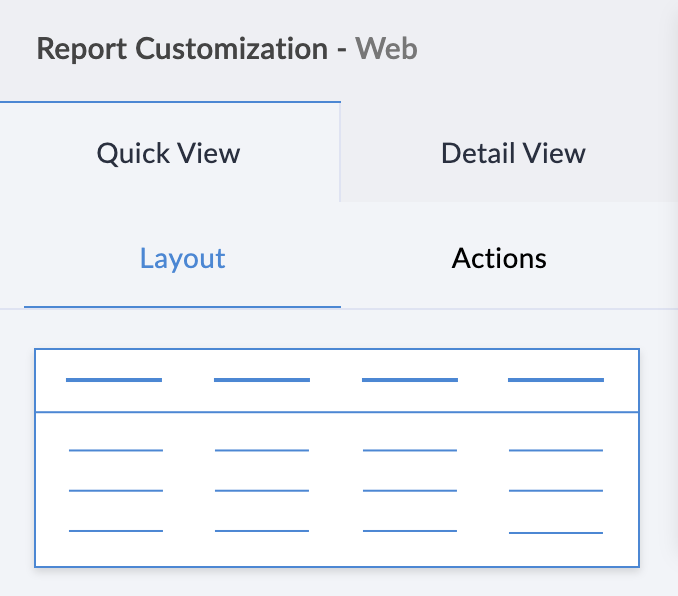Click middle row line in the first preview column
This screenshot has width=678, height=596.
116,491
